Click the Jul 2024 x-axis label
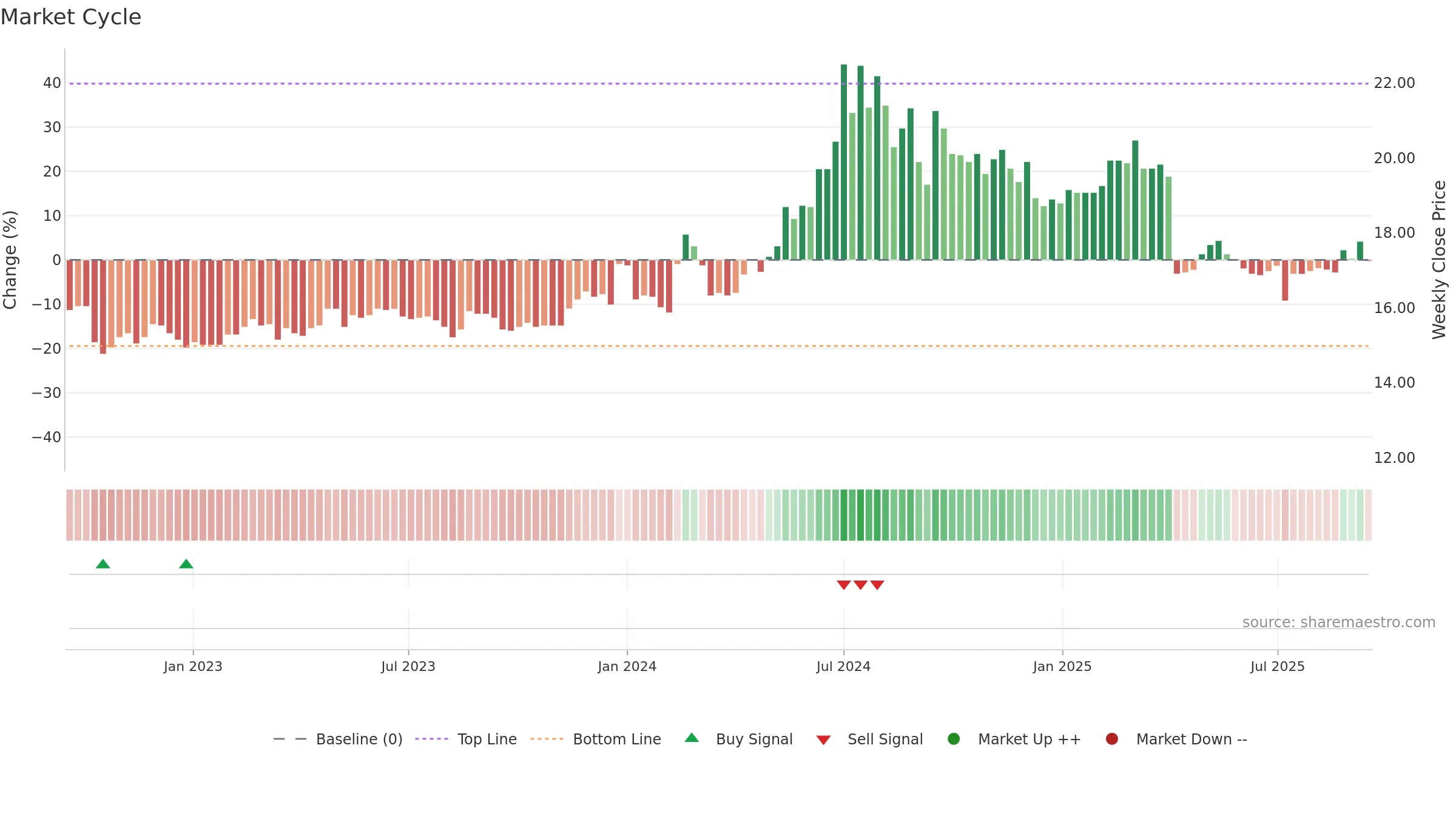The height and width of the screenshot is (819, 1456). (843, 666)
